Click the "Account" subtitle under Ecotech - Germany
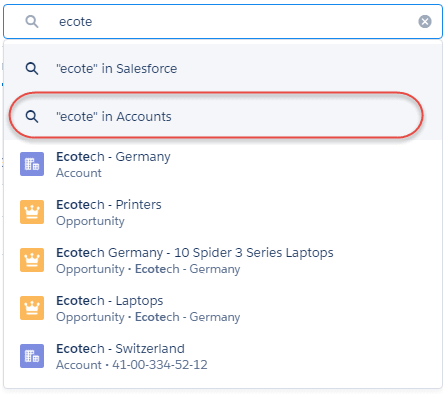Image resolution: width=447 pixels, height=394 pixels. [x=79, y=173]
